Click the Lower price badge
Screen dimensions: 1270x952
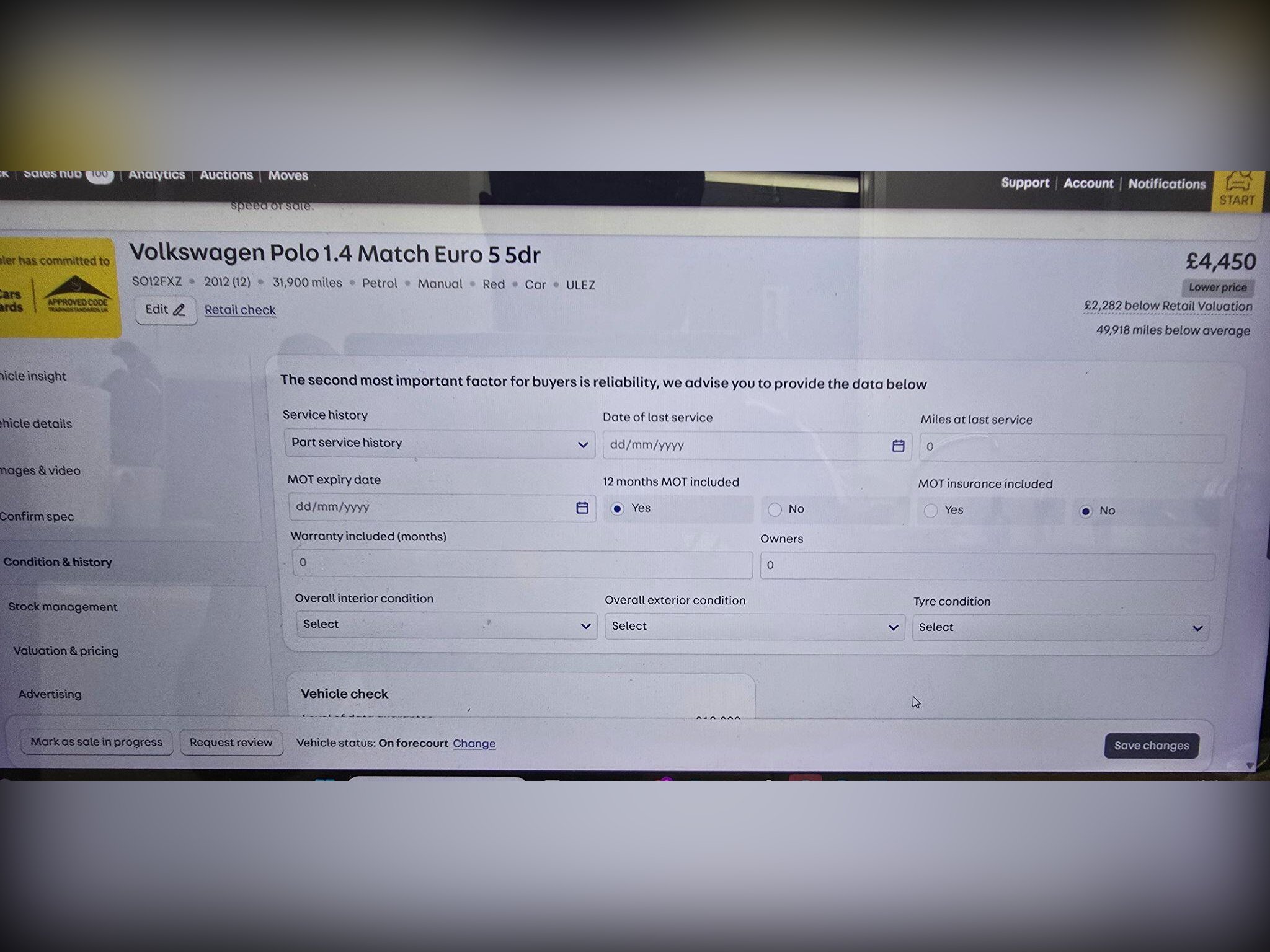(x=1218, y=288)
